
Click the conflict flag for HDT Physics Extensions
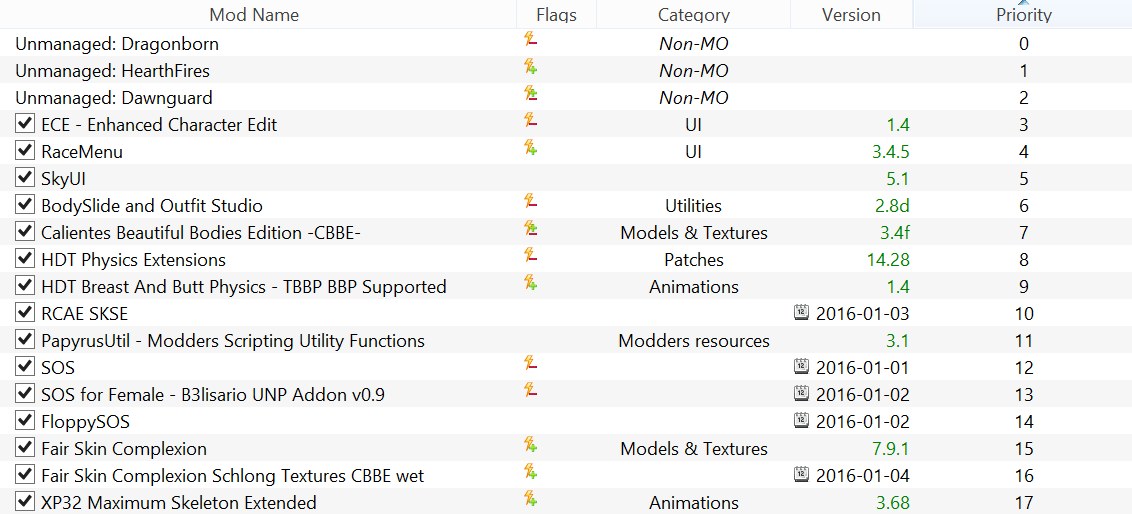[531, 256]
